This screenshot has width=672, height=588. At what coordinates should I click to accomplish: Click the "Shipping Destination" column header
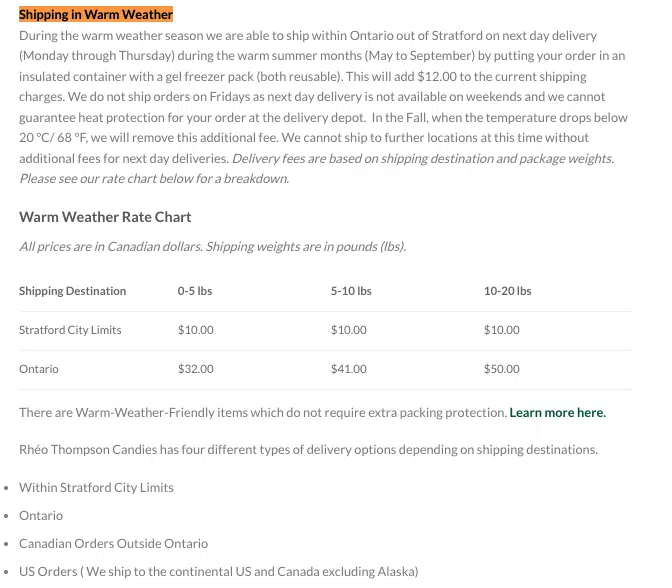(x=72, y=291)
